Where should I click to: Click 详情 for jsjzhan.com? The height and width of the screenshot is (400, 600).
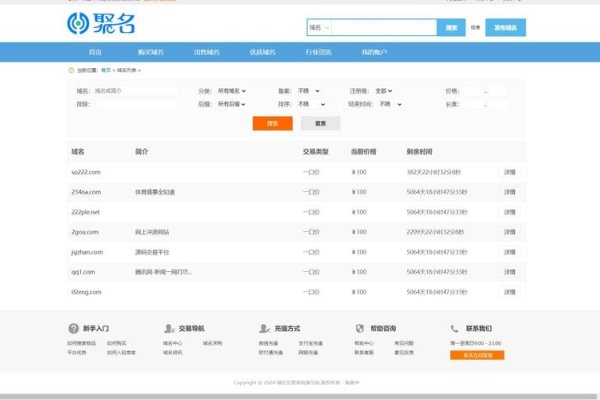(510, 252)
